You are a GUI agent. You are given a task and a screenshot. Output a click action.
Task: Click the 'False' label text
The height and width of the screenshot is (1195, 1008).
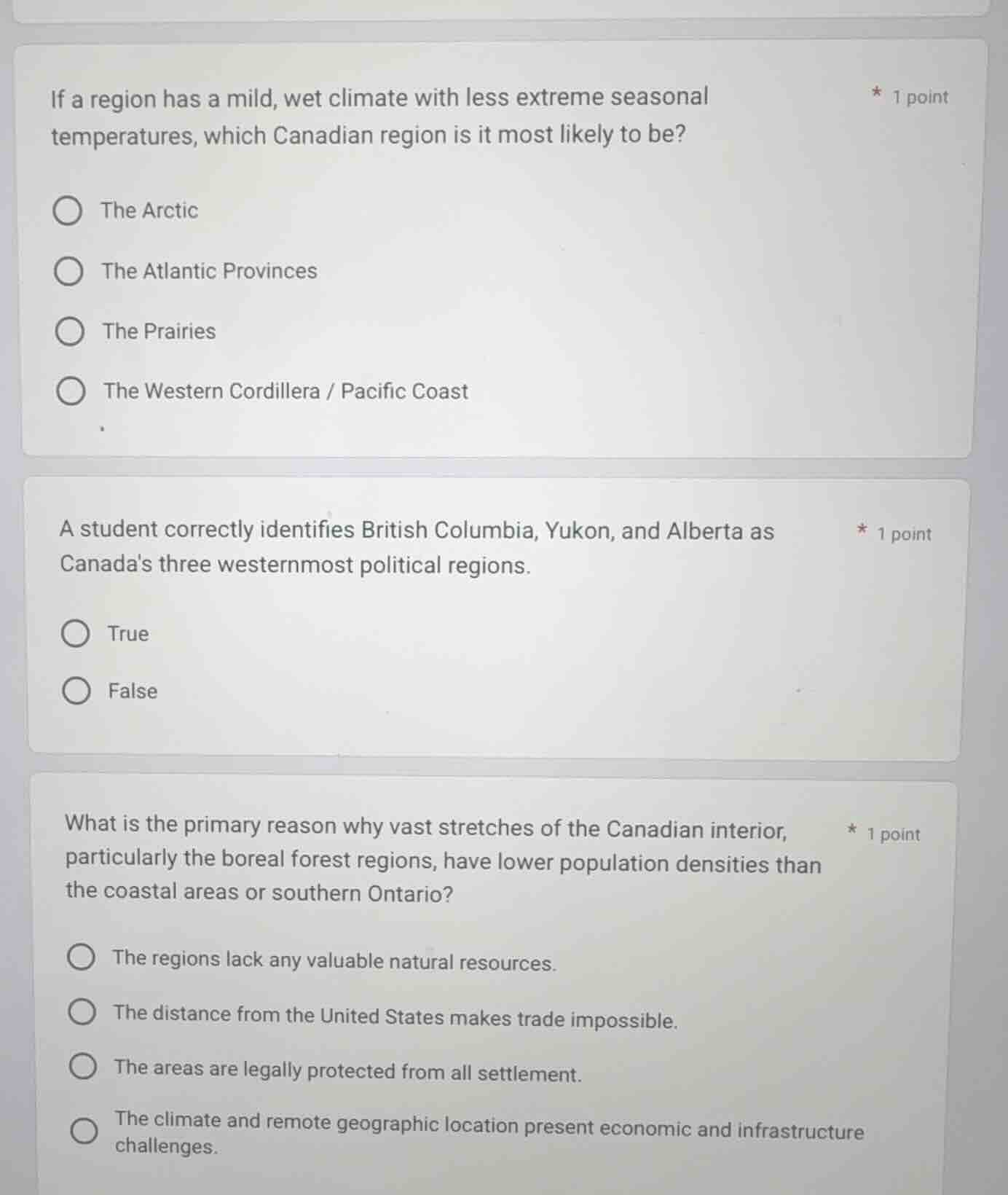pyautogui.click(x=133, y=691)
